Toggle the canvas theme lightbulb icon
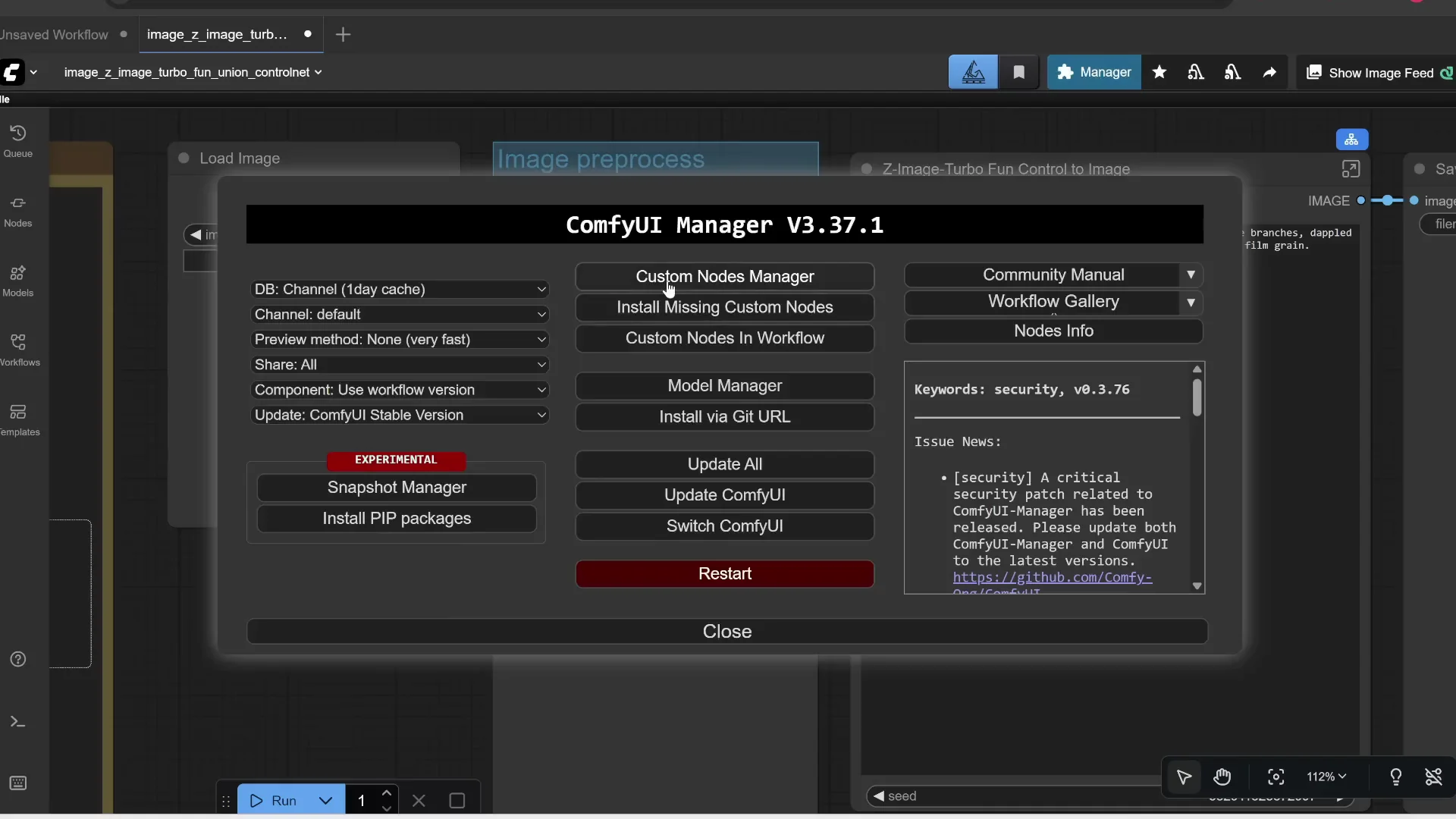 1396,777
